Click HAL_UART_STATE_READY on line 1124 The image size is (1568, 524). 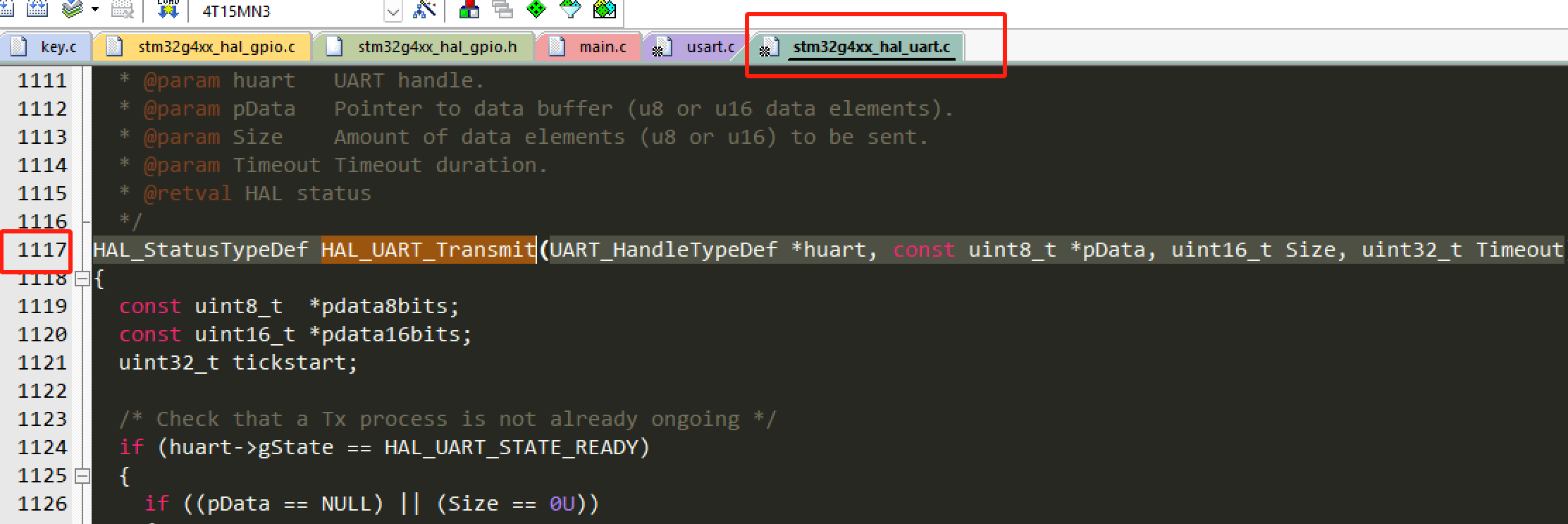click(511, 447)
